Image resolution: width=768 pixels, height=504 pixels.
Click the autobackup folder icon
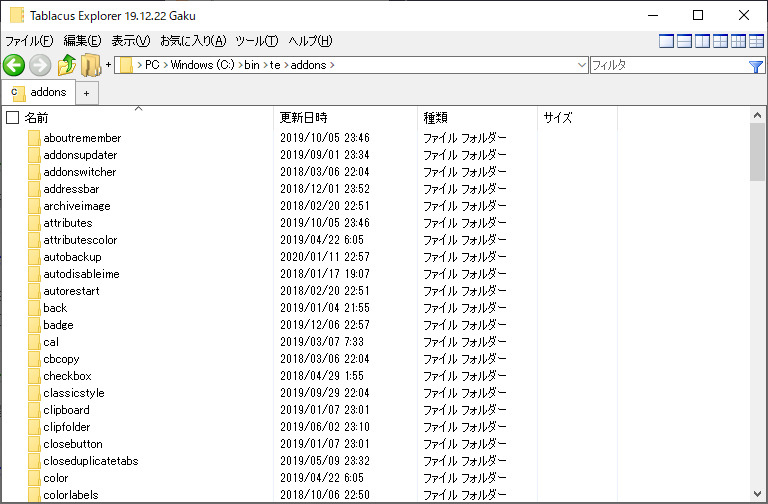pos(34,257)
